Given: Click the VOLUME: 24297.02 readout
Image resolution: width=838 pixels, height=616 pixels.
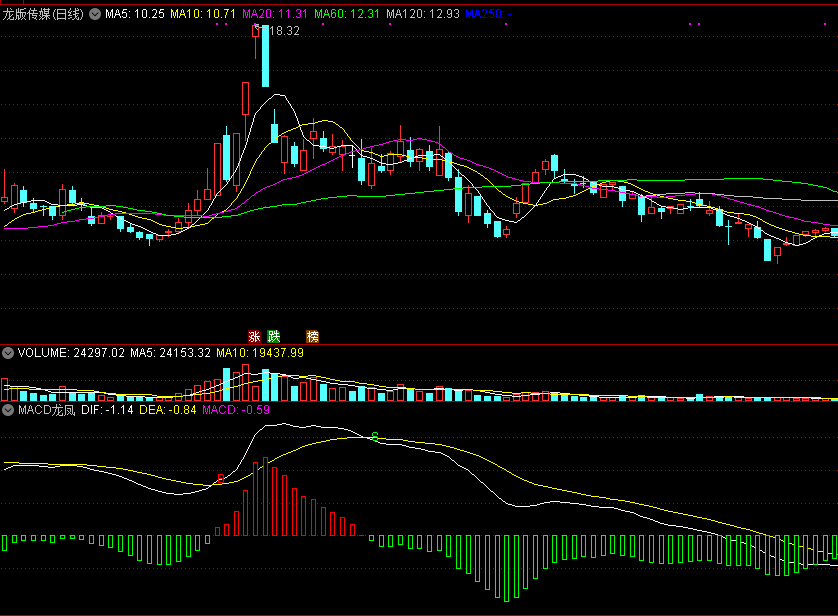Looking at the screenshot, I should click(71, 353).
